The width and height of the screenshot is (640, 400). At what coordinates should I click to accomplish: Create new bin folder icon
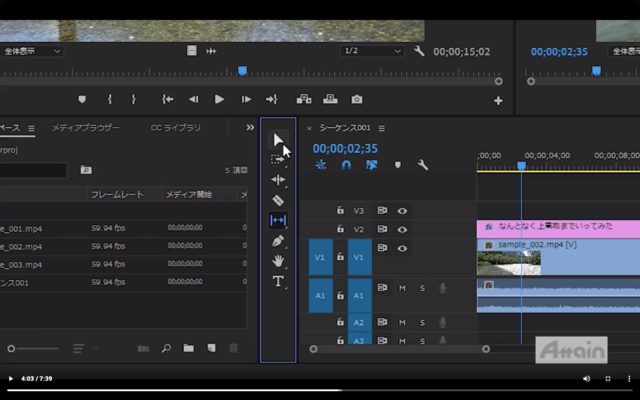tap(189, 348)
